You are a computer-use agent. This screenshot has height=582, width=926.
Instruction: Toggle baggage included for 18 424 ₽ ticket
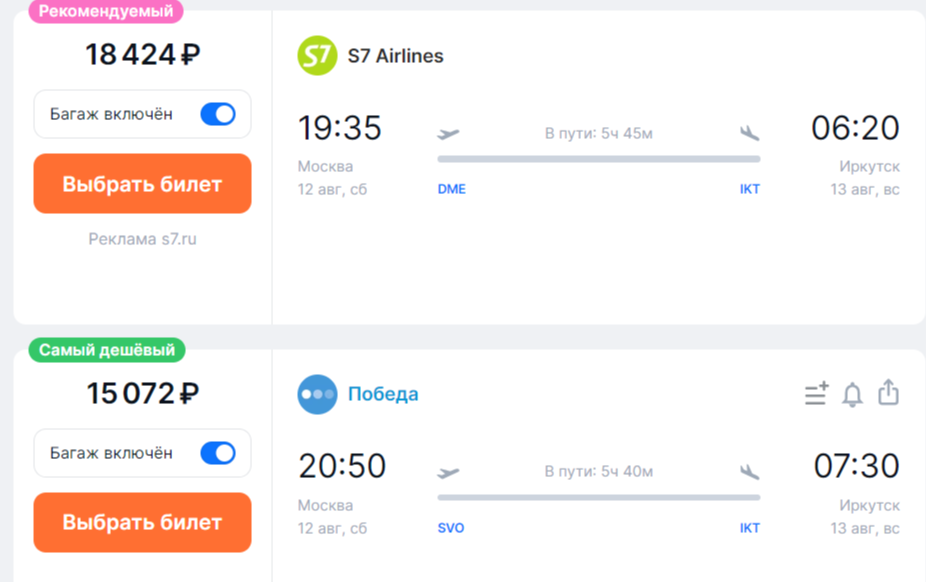click(218, 114)
